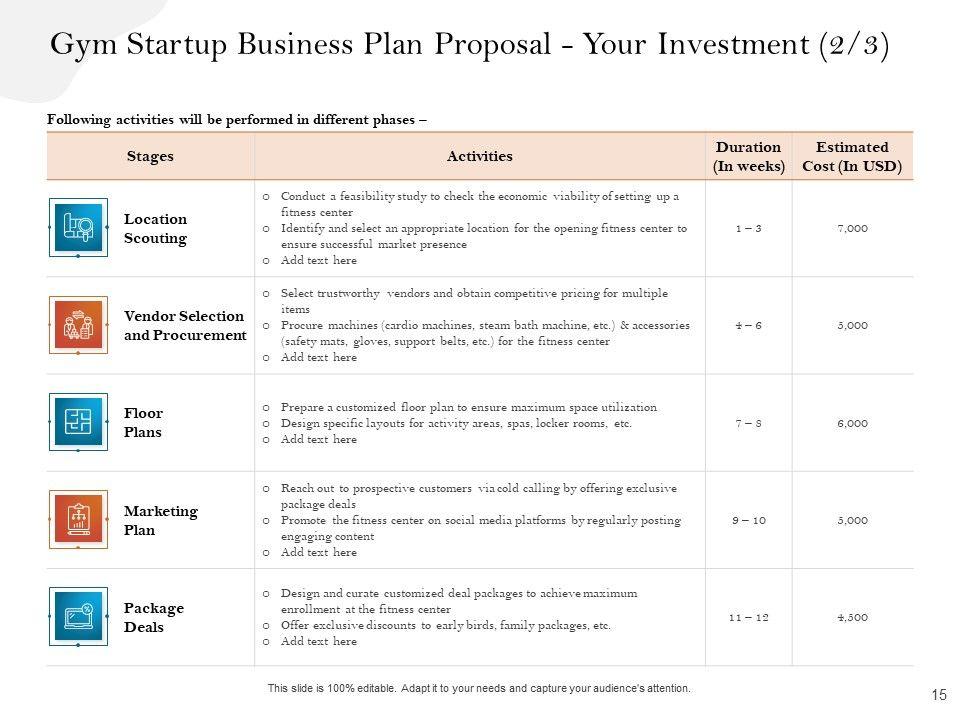This screenshot has width=960, height=720.
Task: Click 'Add text here' in Location Scouting row
Action: coord(318,260)
